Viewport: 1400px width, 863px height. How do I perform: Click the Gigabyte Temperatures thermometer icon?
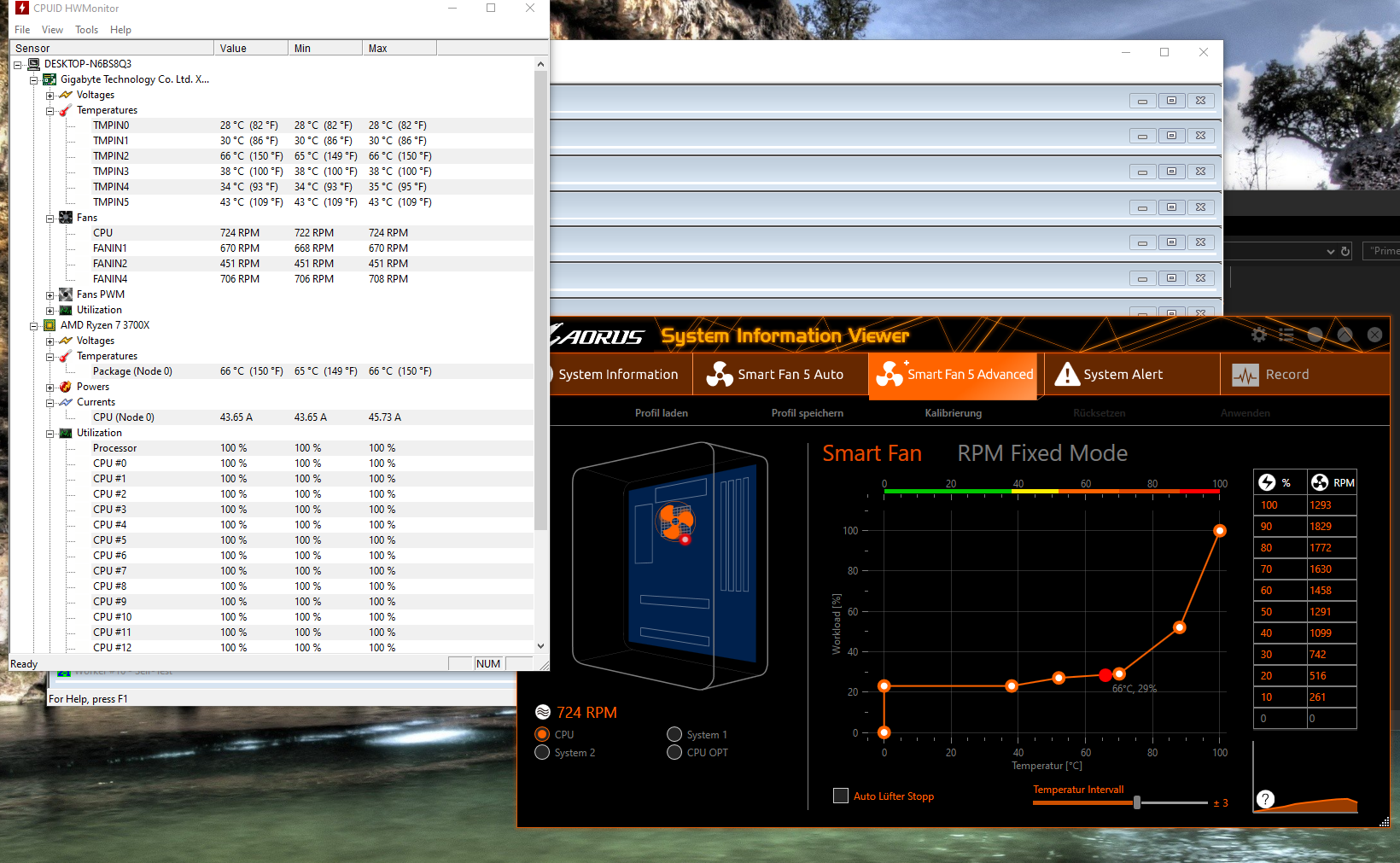[66, 110]
